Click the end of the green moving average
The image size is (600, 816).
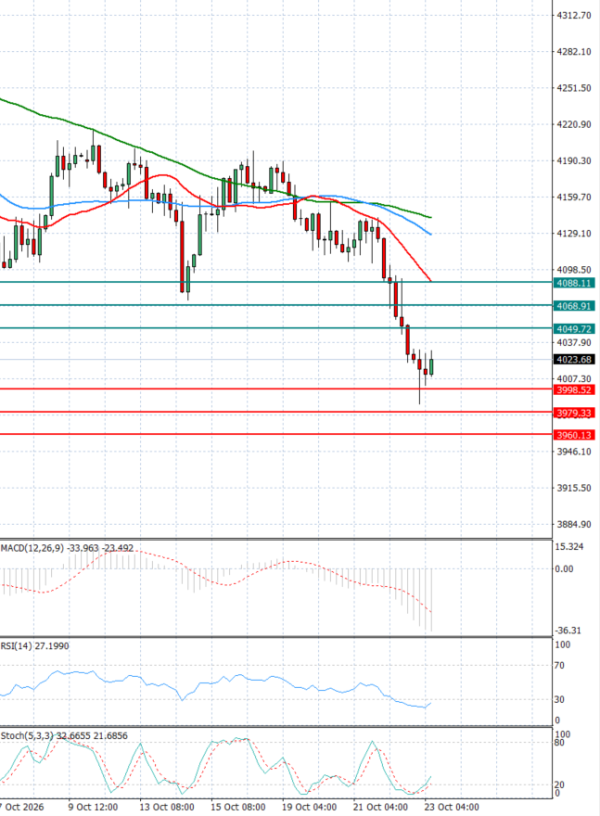(x=431, y=217)
